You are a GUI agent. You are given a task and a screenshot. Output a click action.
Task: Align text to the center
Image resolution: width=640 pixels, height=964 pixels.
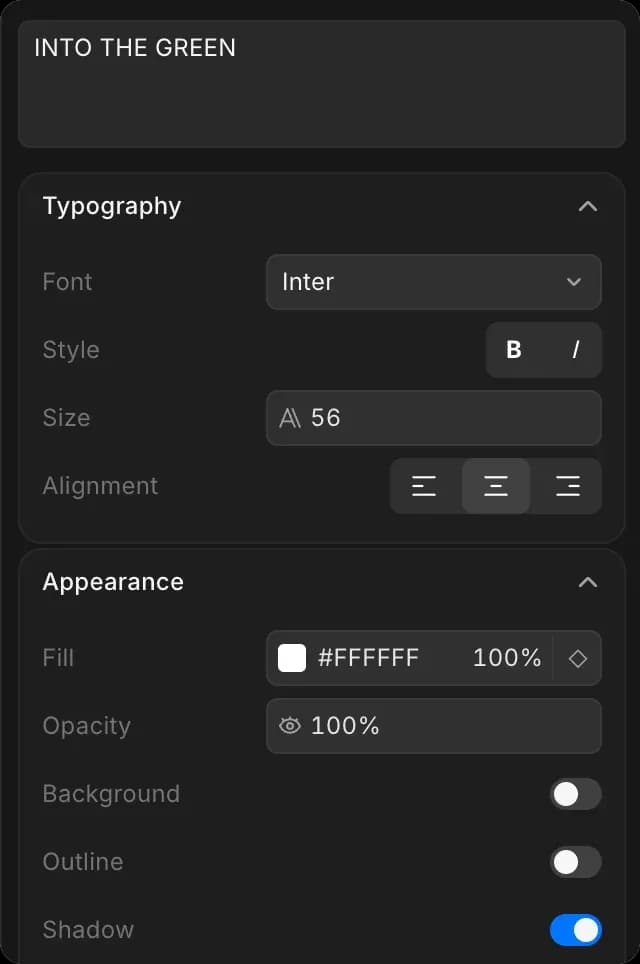click(496, 486)
